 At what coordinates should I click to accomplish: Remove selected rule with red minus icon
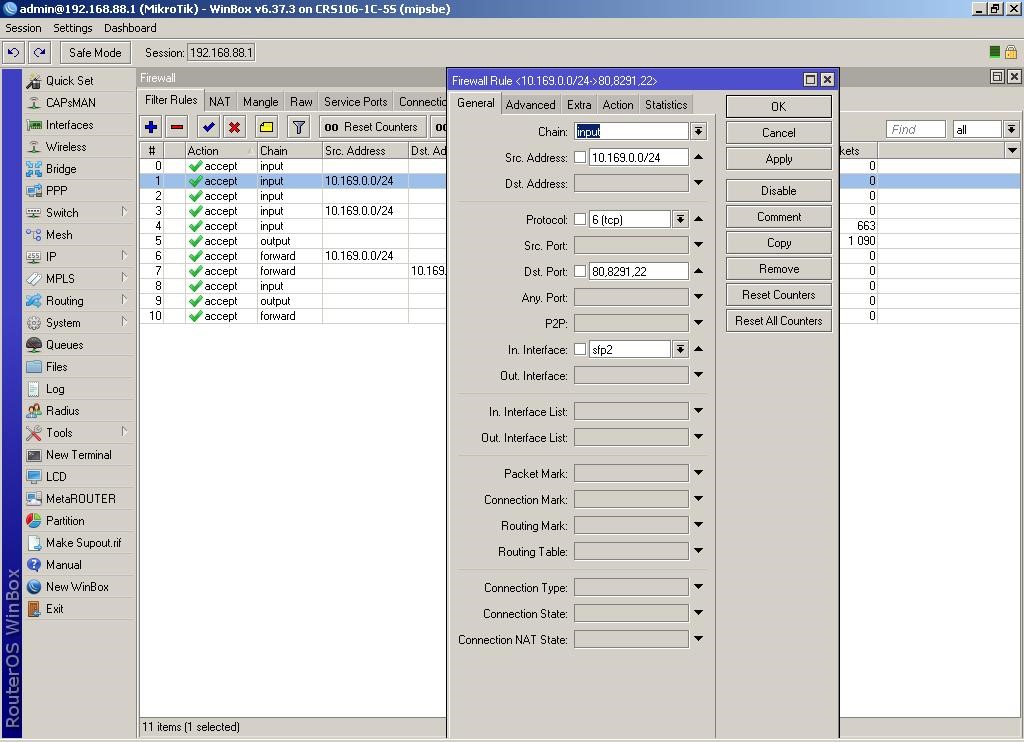click(176, 127)
